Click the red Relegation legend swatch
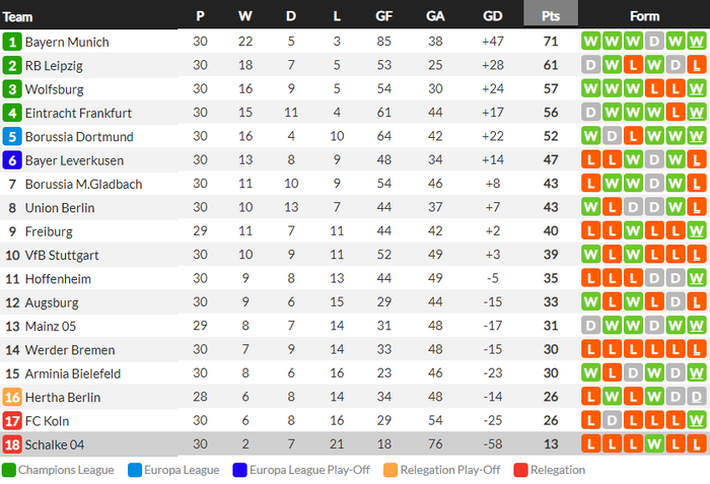710x484 pixels. (521, 469)
